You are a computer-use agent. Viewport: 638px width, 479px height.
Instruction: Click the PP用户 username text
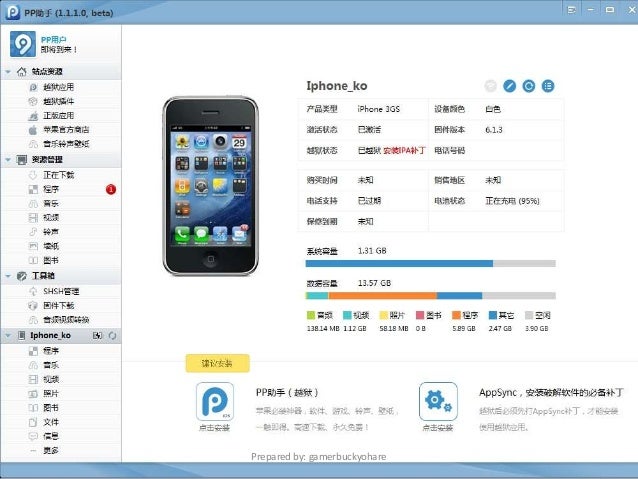[53, 39]
